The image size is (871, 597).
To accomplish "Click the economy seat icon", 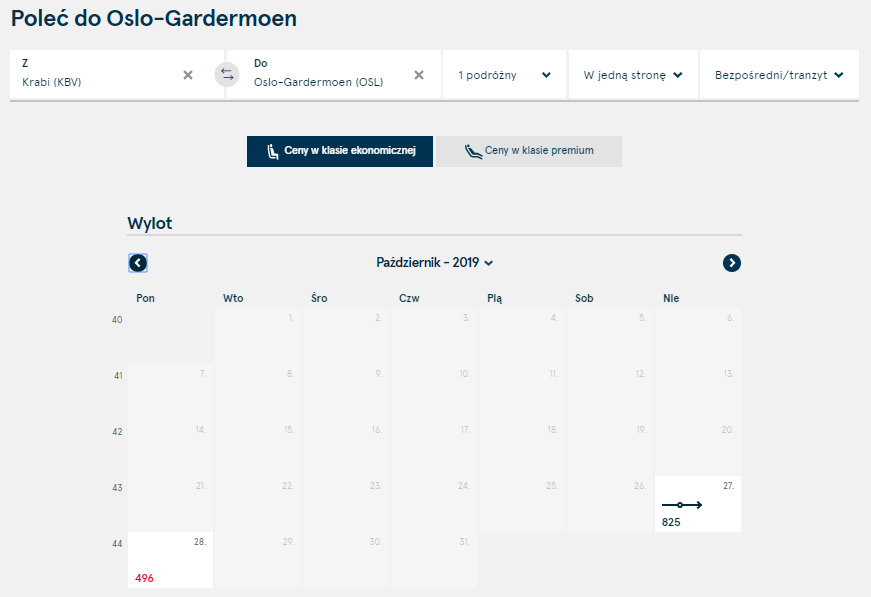I will pos(272,151).
